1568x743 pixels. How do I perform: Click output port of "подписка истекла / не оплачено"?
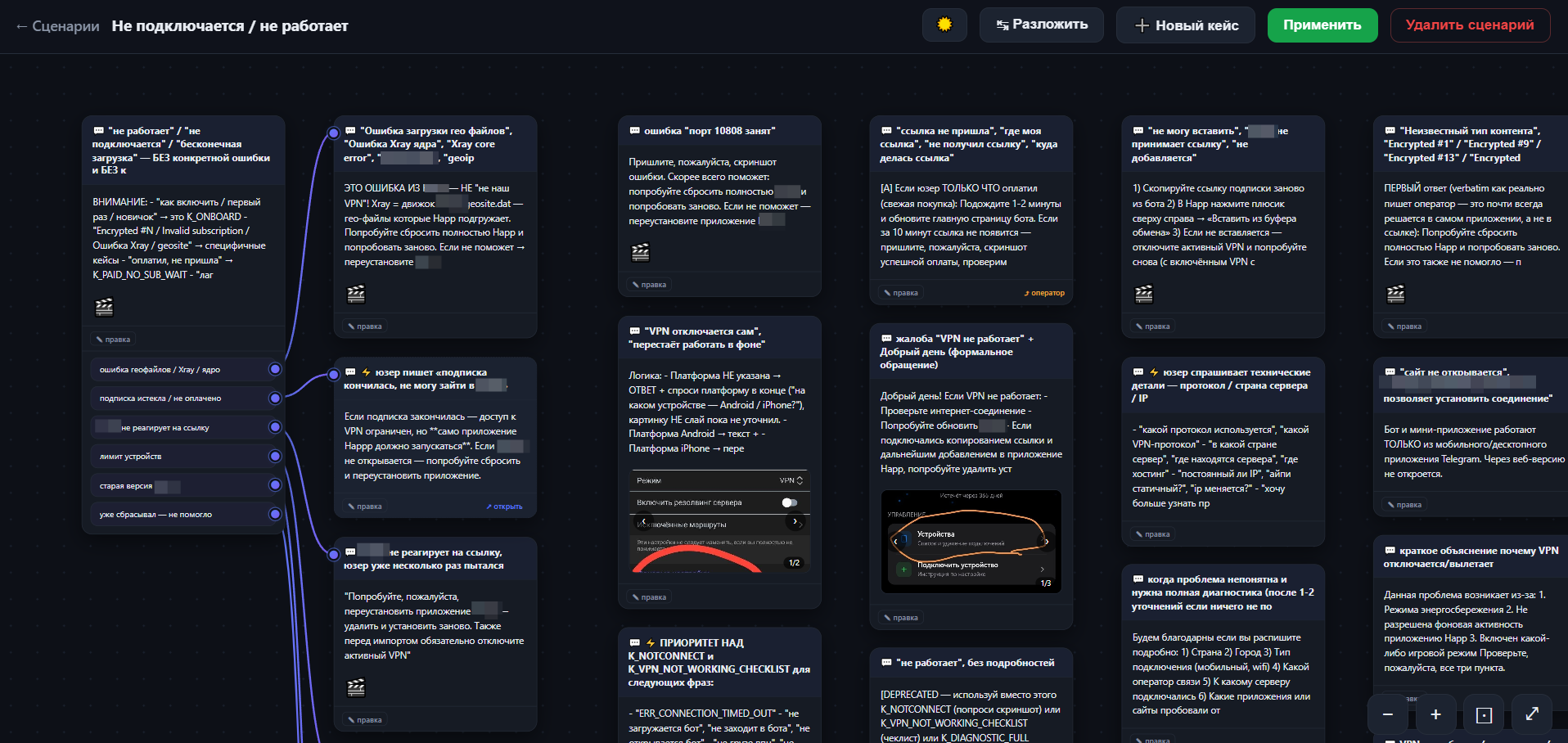tap(275, 399)
